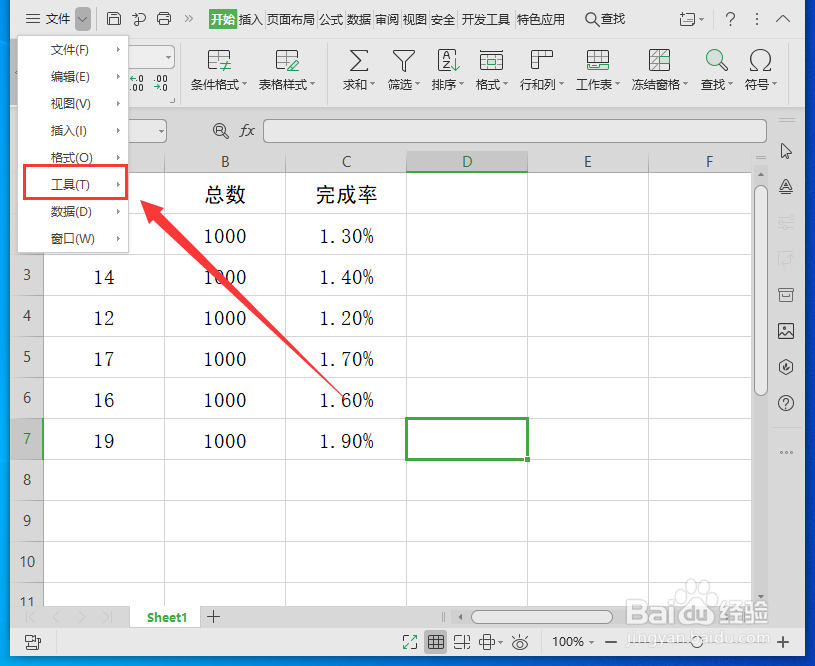Viewport: 815px width, 666px height.
Task: Click the zoom slider handle
Action: tap(696, 643)
